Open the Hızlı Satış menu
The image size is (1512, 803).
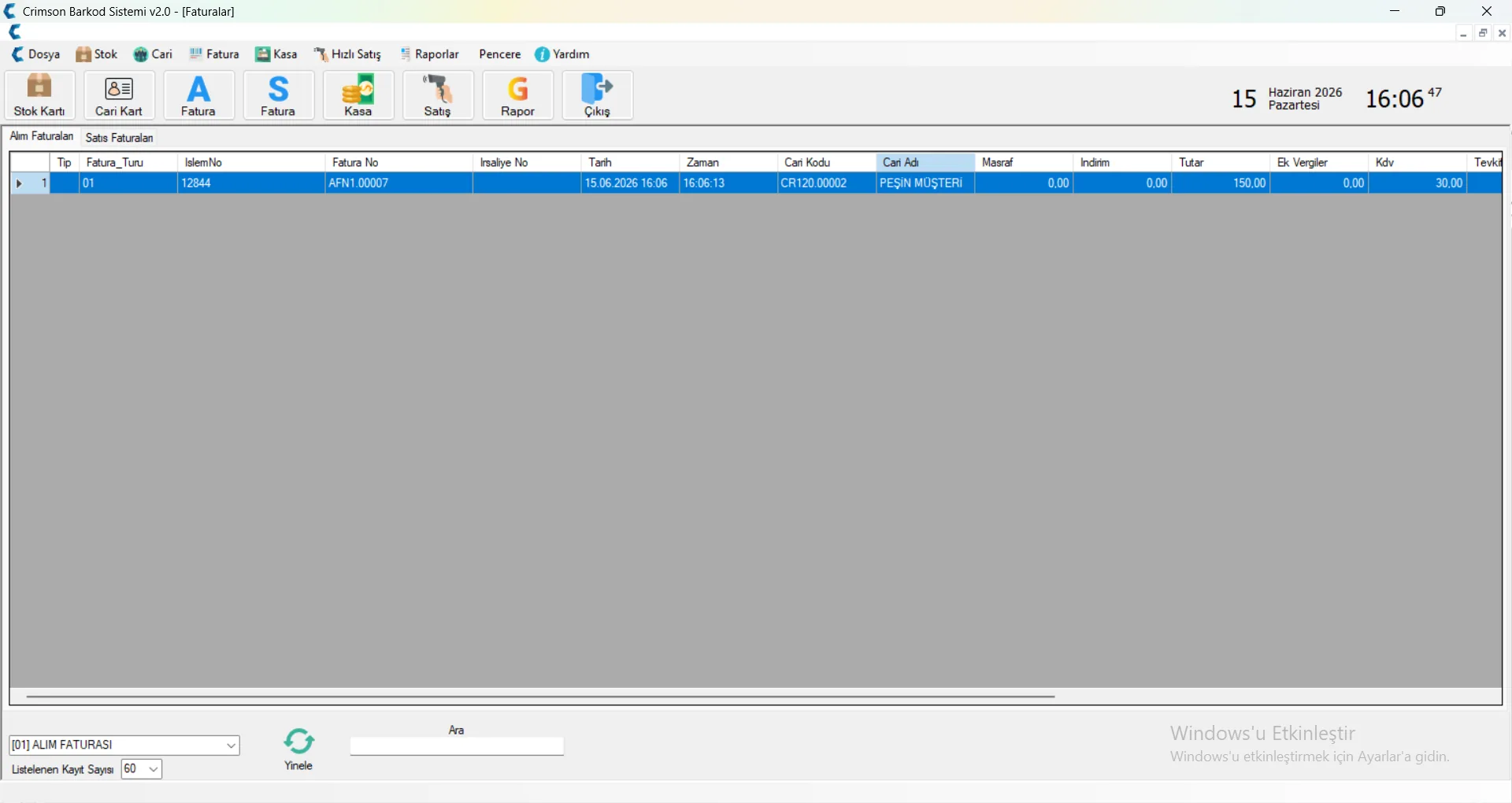pos(347,54)
